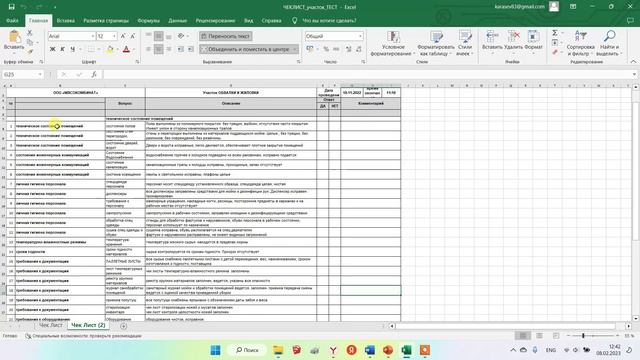Toggle Wrap Text (Переносить текст)
Image resolution: width=640 pixels, height=360 pixels.
coord(226,36)
